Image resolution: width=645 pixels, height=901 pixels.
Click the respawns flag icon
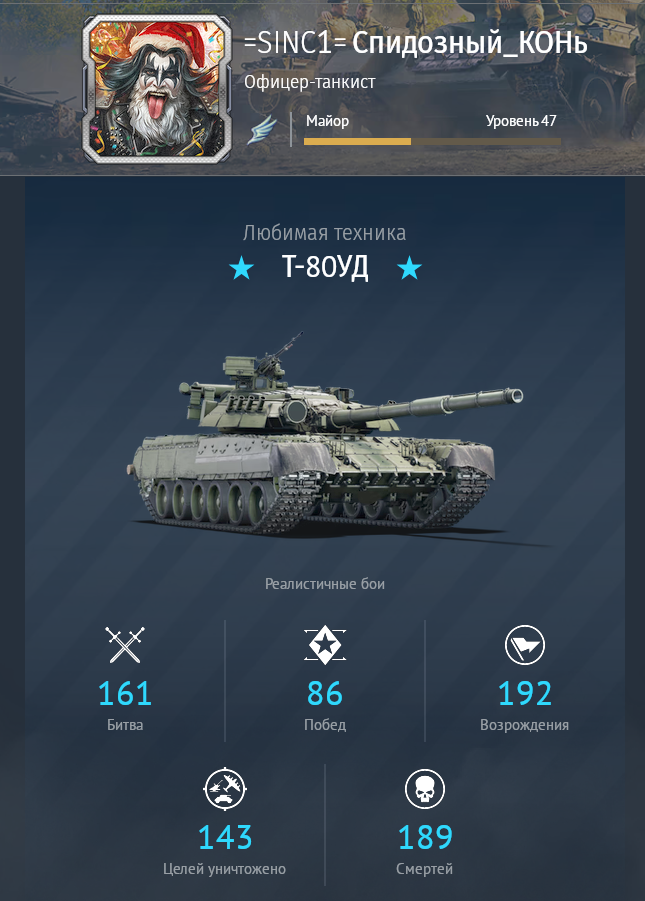(x=524, y=645)
